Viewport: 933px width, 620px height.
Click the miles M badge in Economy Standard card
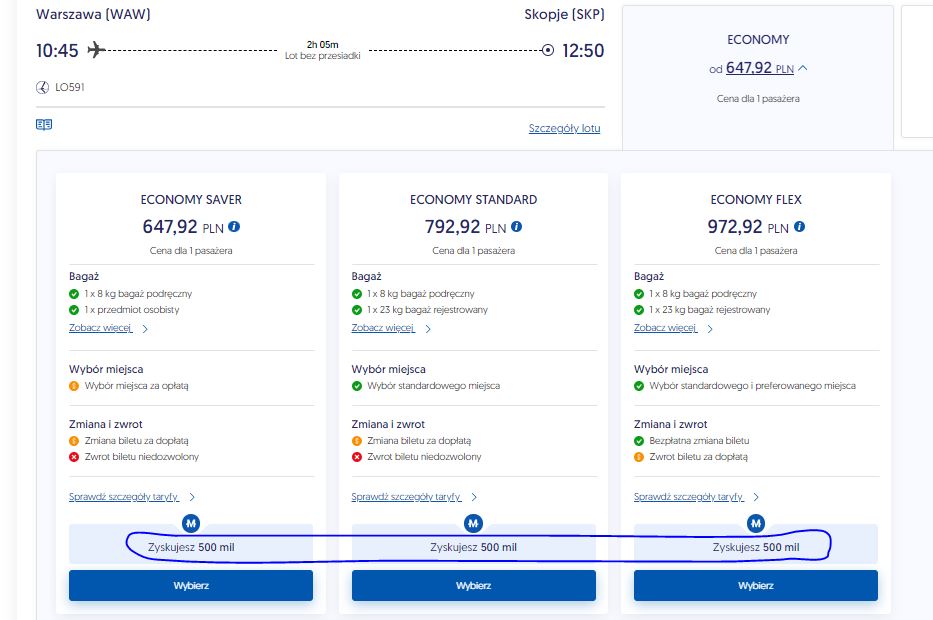click(473, 524)
